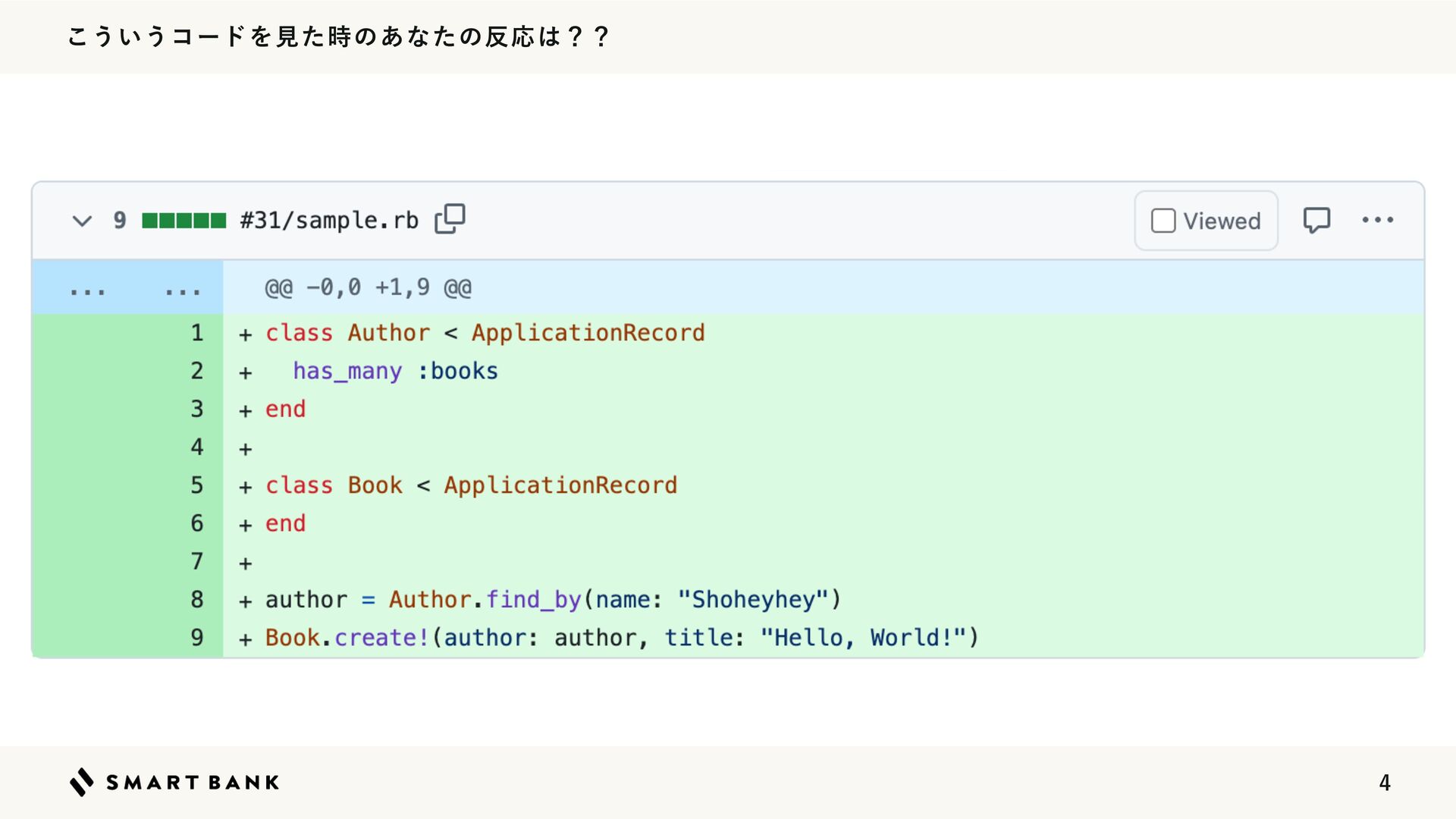1456x819 pixels.
Task: Collapse the sample.rb diff with chevron
Action: [x=82, y=221]
